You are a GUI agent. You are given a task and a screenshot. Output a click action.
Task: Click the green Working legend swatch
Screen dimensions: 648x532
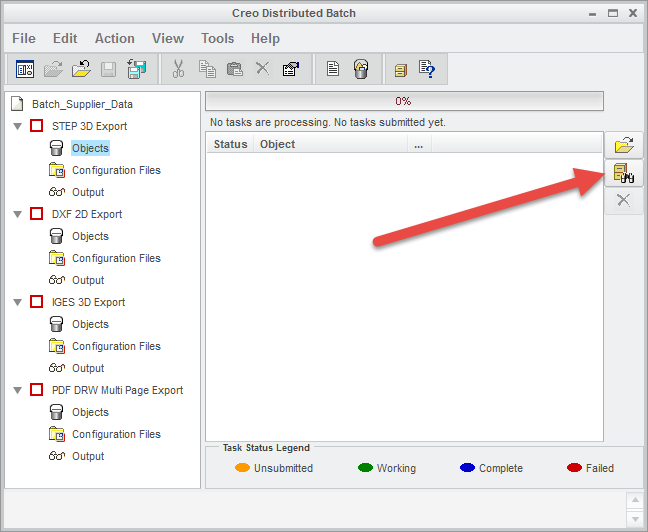[365, 468]
